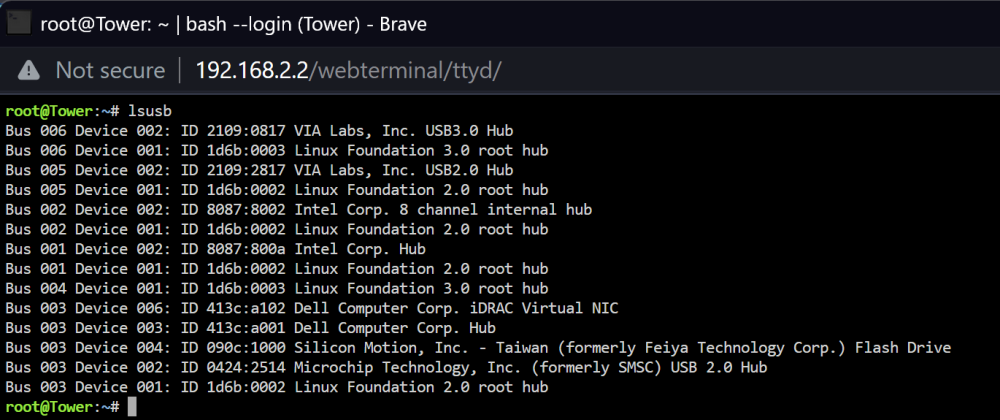Viewport: 1000px width, 420px height.
Task: Click the lsusb command text
Action: click(x=150, y=111)
